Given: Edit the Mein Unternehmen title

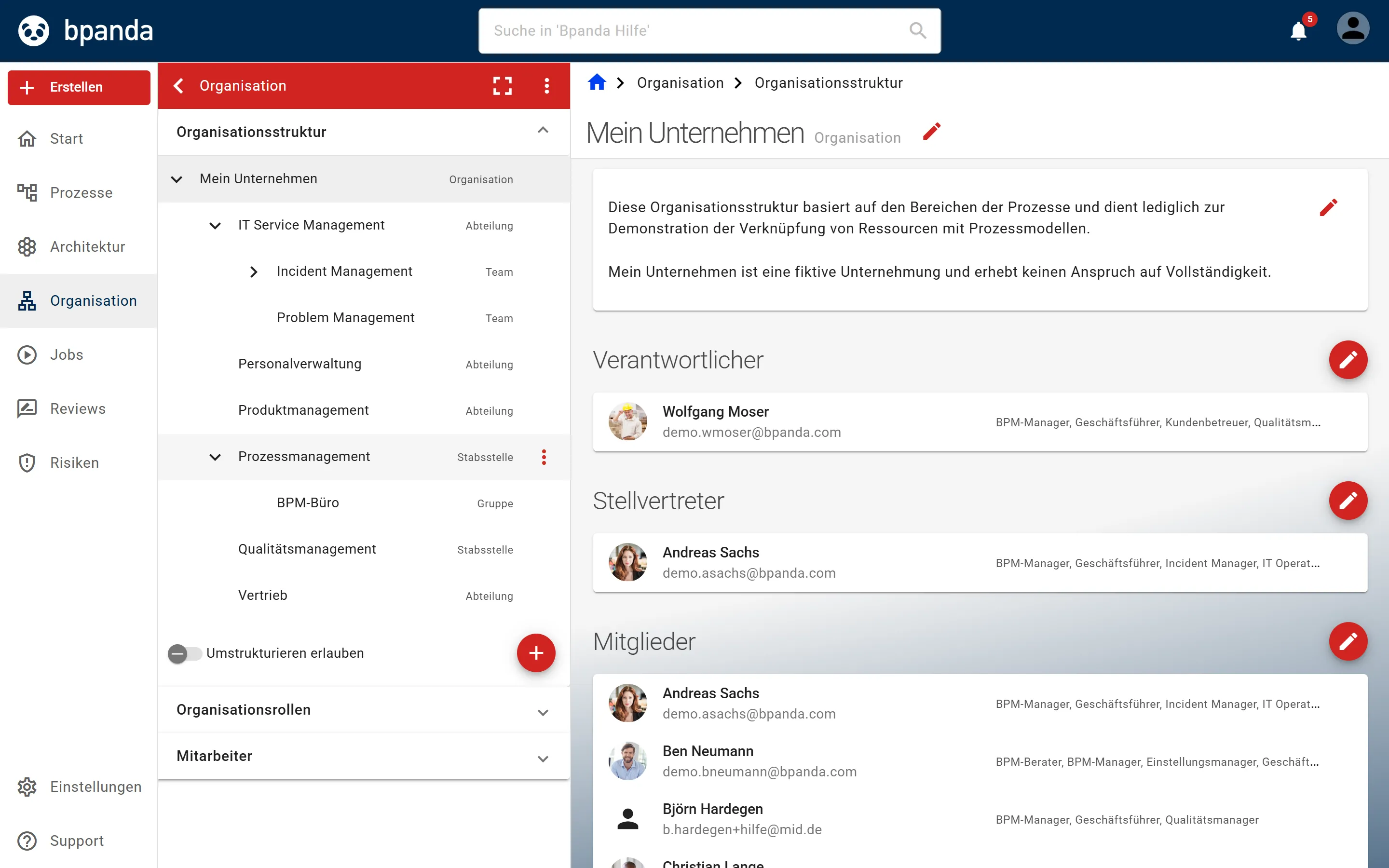Looking at the screenshot, I should click(x=932, y=132).
